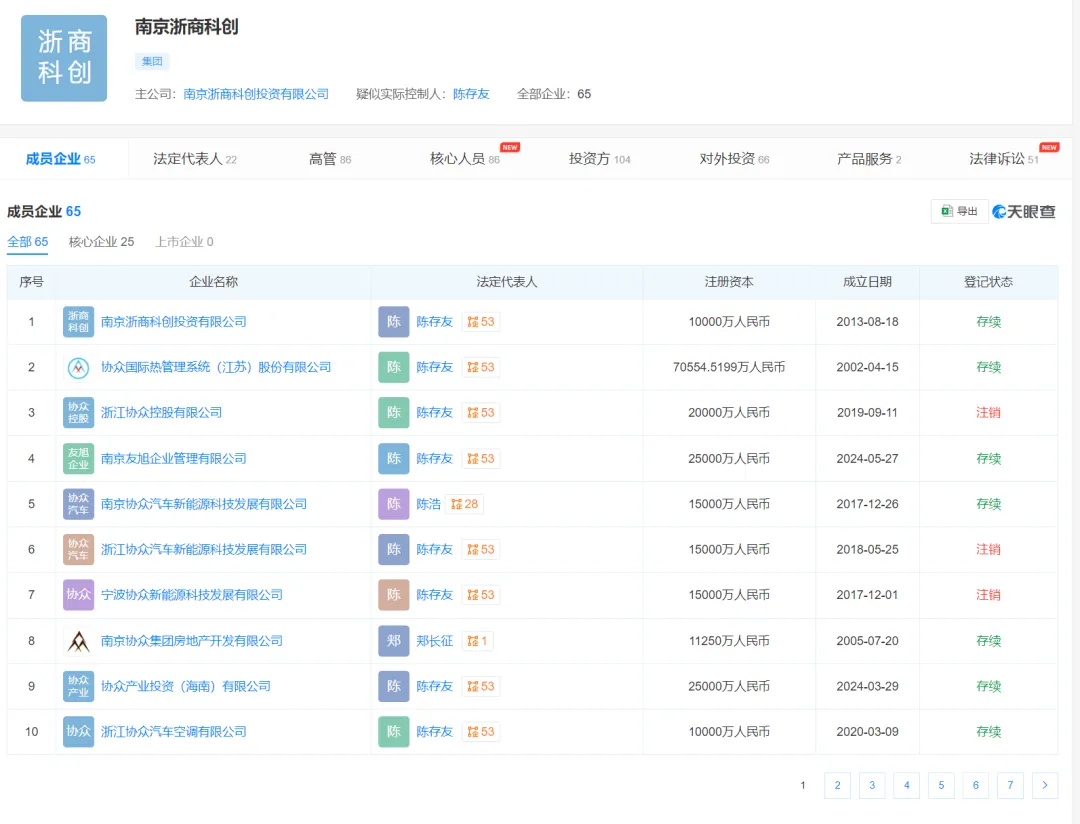Click 70554.5199万人民币 capital cell
Image resolution: width=1080 pixels, height=824 pixels.
(729, 367)
